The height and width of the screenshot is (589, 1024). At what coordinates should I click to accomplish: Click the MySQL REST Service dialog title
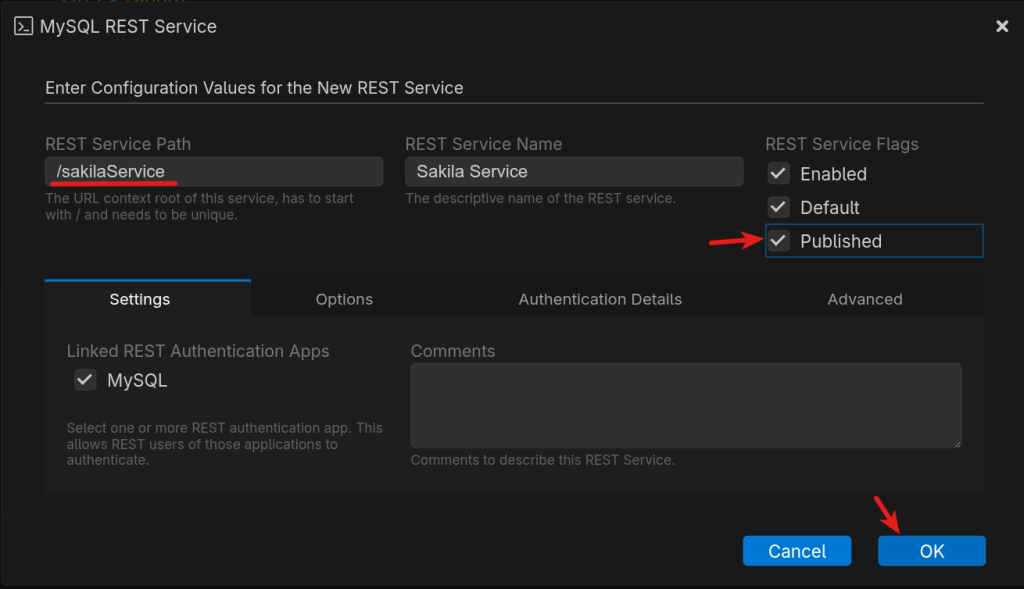click(128, 27)
